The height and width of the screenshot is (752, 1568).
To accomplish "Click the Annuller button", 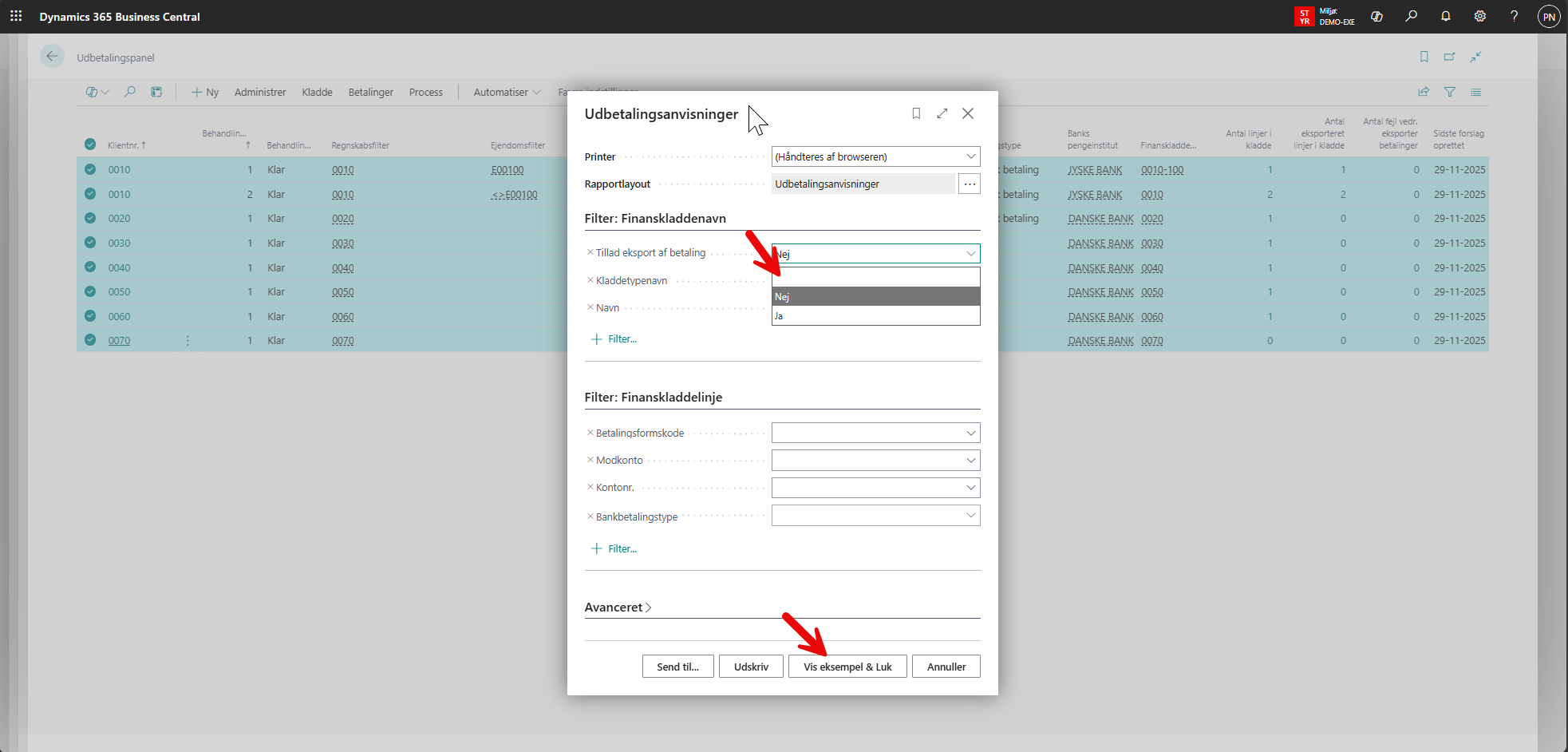I will [946, 667].
